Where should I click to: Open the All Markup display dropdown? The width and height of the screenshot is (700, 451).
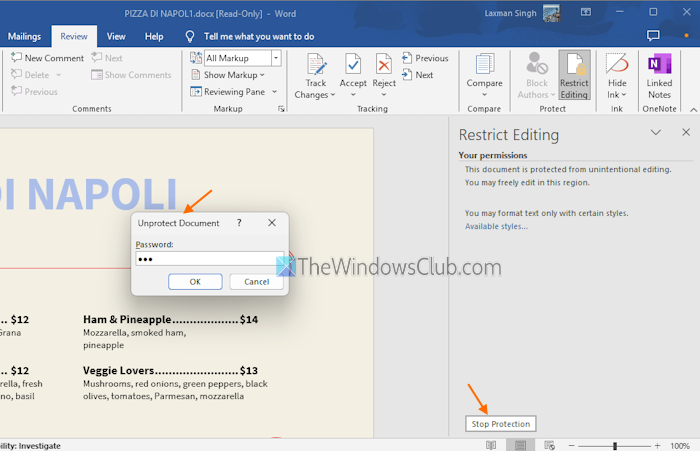pyautogui.click(x=276, y=58)
